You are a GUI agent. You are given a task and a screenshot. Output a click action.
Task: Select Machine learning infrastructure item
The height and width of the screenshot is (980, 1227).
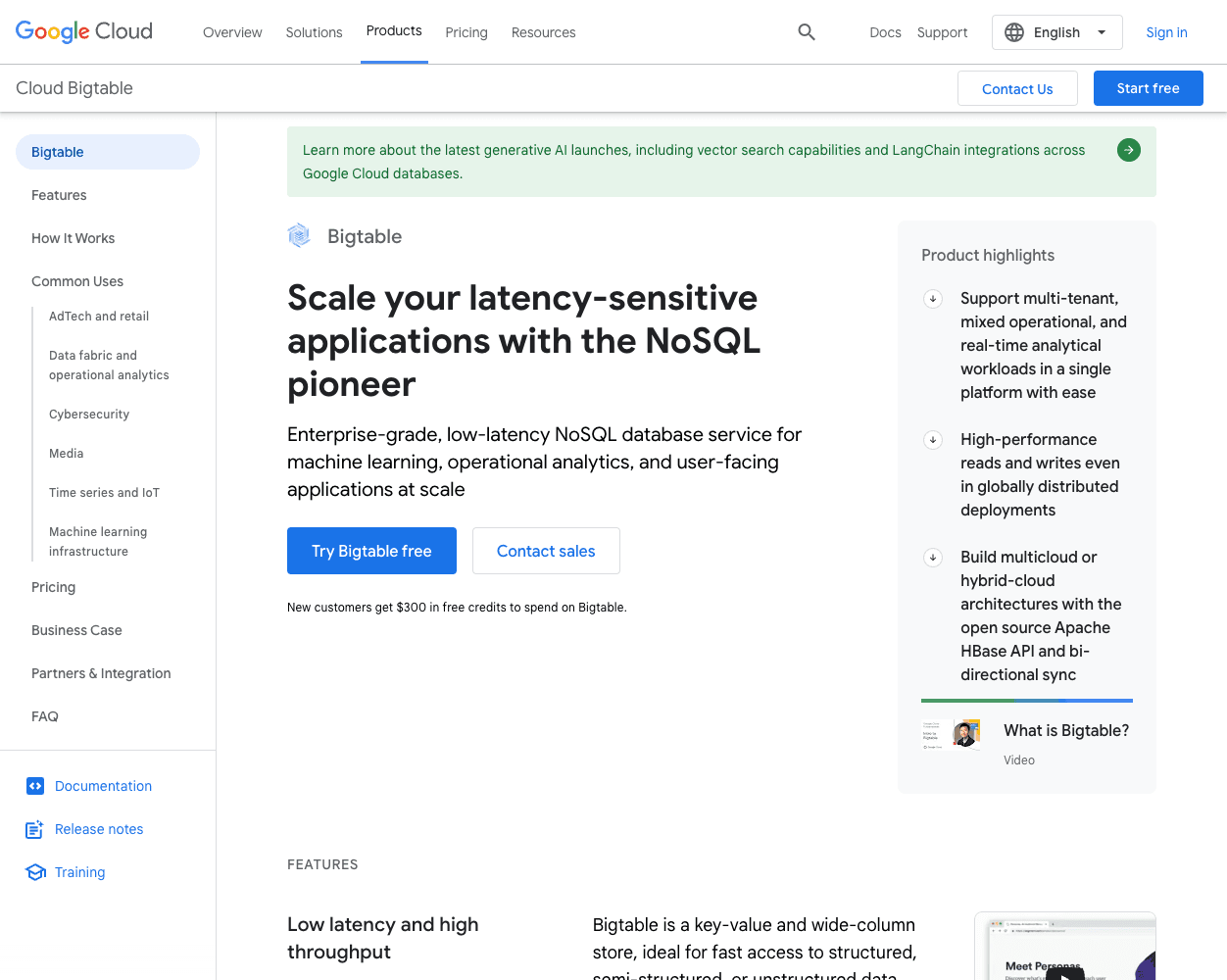coord(98,542)
